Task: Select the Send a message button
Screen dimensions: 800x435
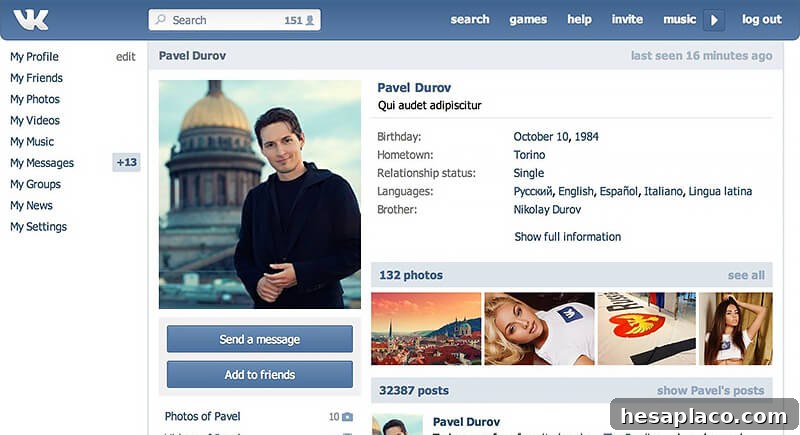Action: (260, 339)
